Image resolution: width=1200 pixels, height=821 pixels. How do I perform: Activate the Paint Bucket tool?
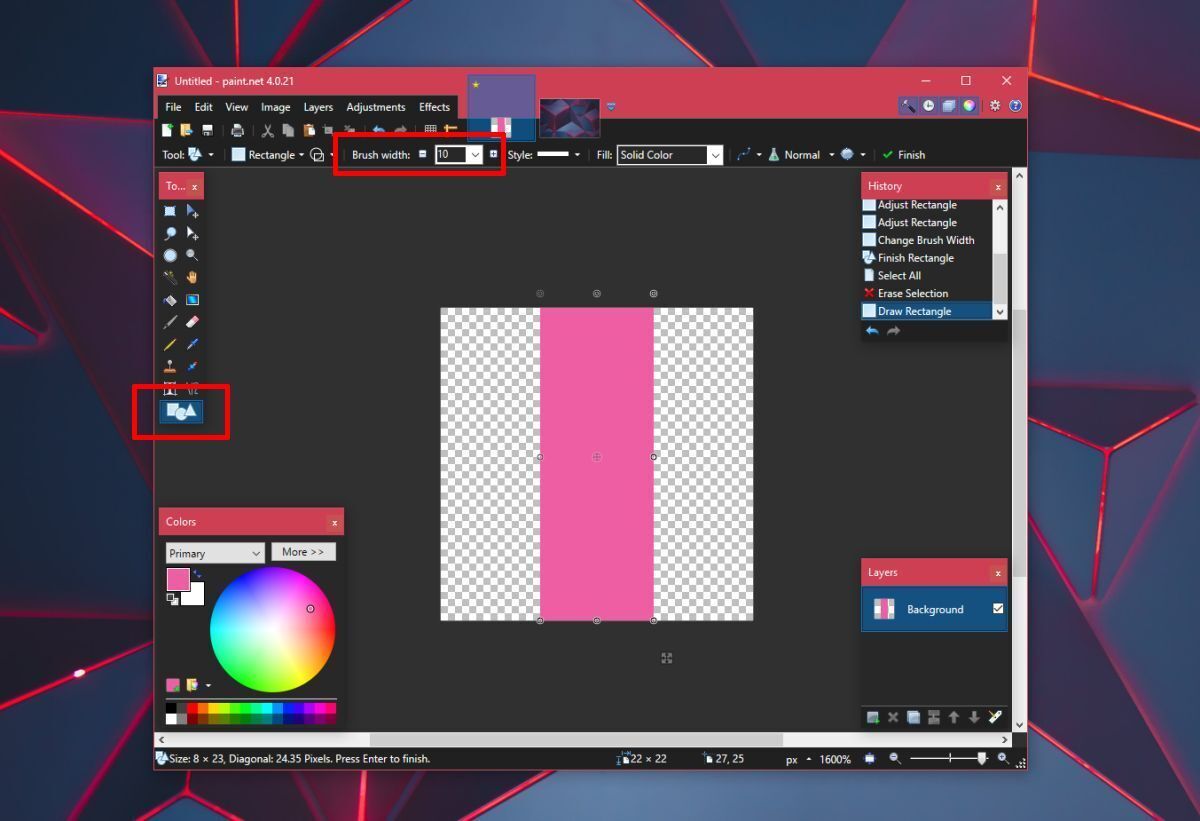click(170, 299)
